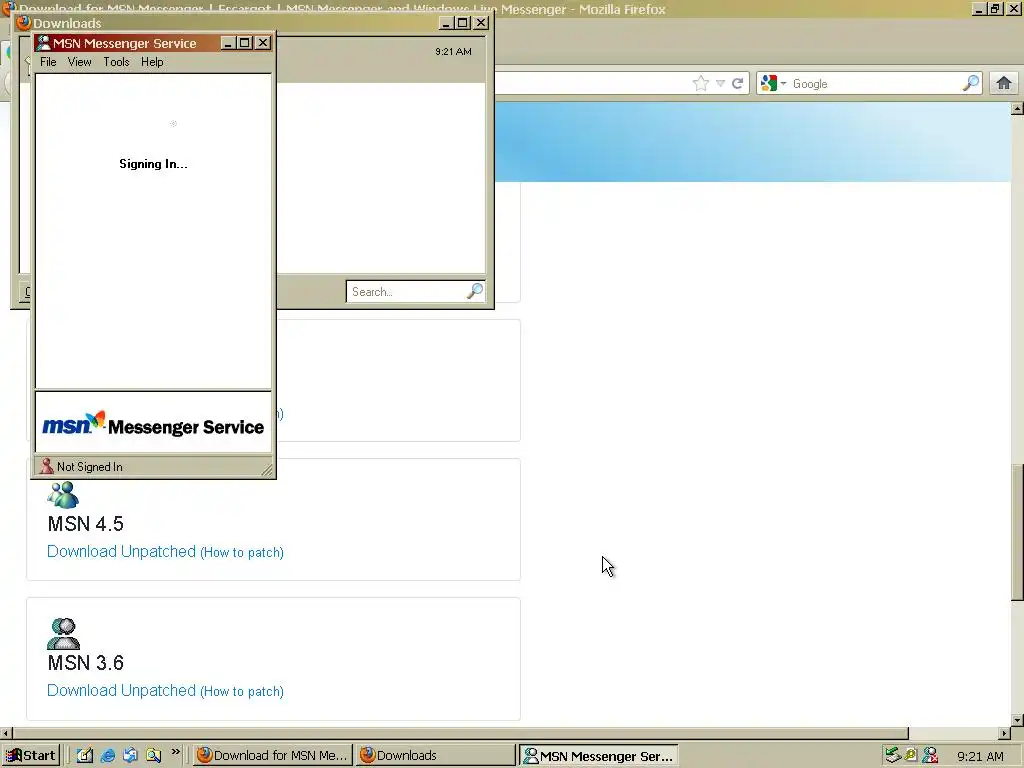1024x768 pixels.
Task: Open How to patch for MSN 4.5
Action: pyautogui.click(x=242, y=552)
